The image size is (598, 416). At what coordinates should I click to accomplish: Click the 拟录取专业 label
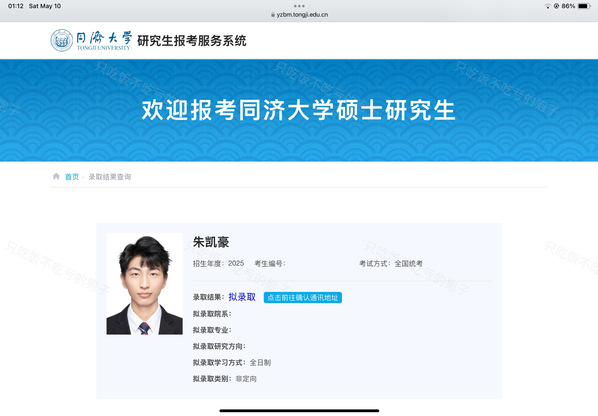212,330
